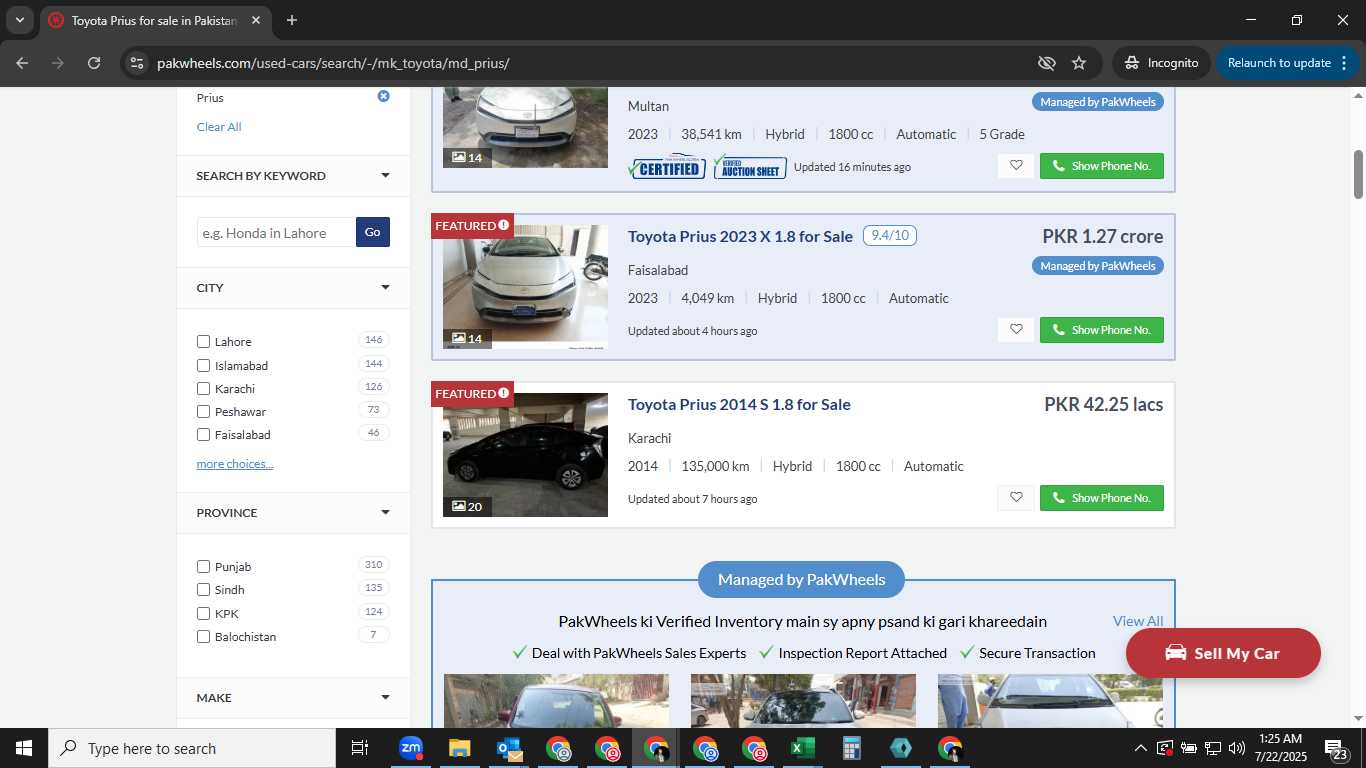Show phone number for the Multan Prius
Image resolution: width=1366 pixels, height=768 pixels.
tap(1101, 166)
